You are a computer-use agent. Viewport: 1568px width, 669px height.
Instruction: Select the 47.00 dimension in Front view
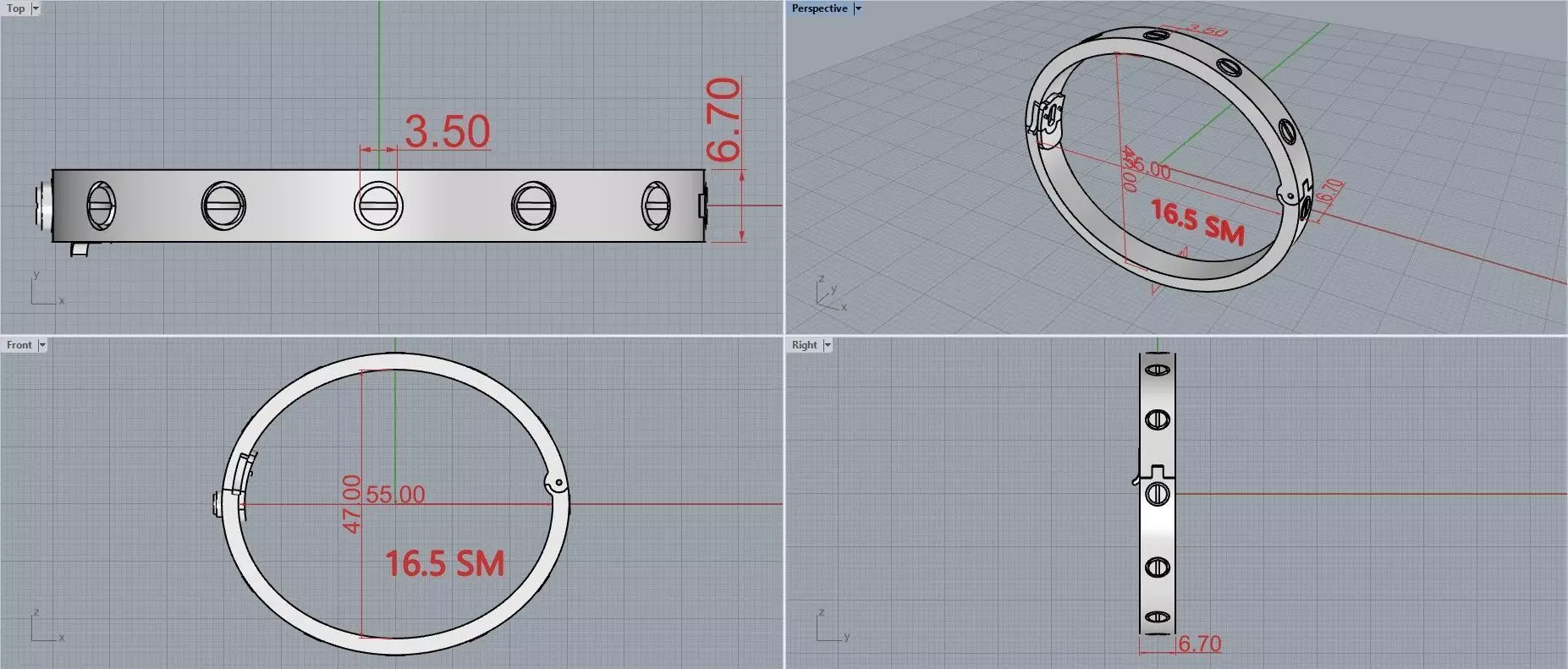pyautogui.click(x=351, y=504)
